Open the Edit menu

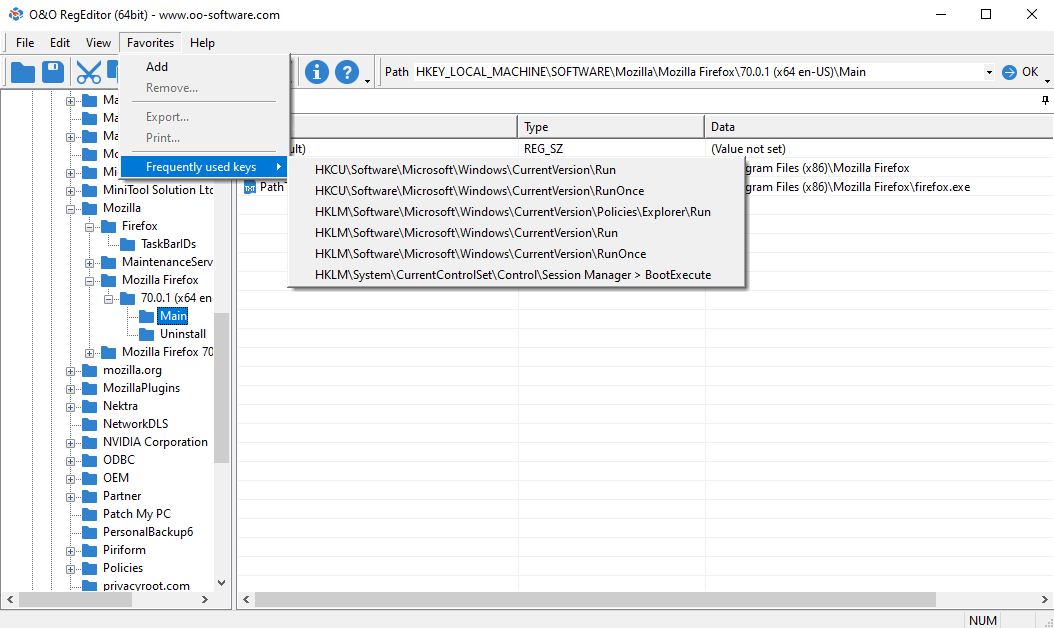(x=60, y=42)
